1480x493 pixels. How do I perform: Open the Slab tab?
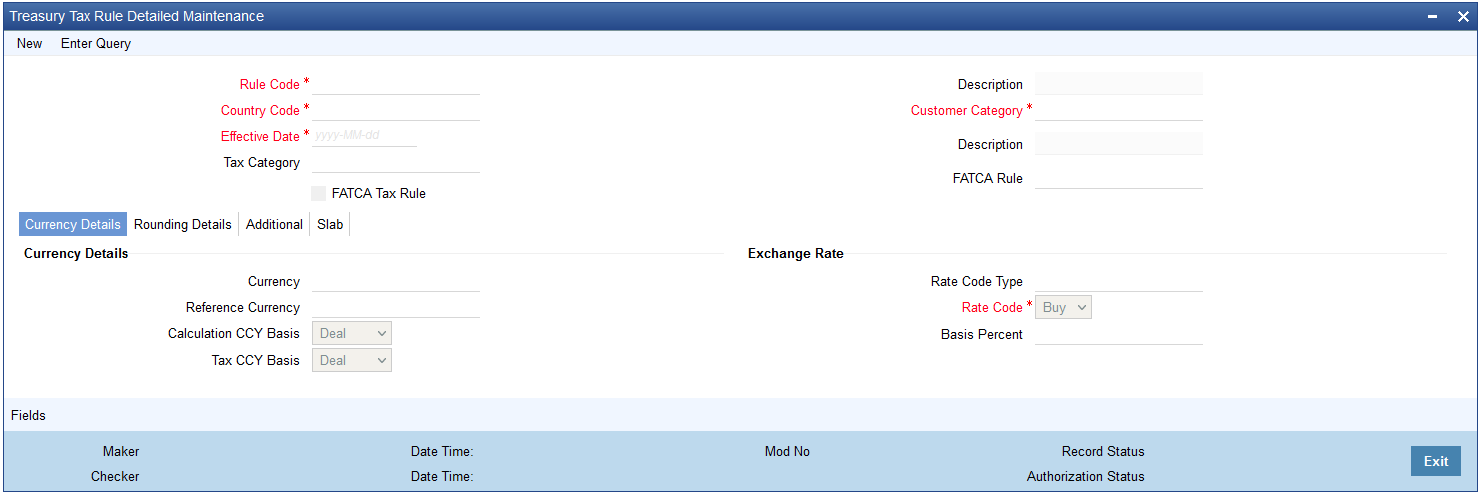point(330,224)
